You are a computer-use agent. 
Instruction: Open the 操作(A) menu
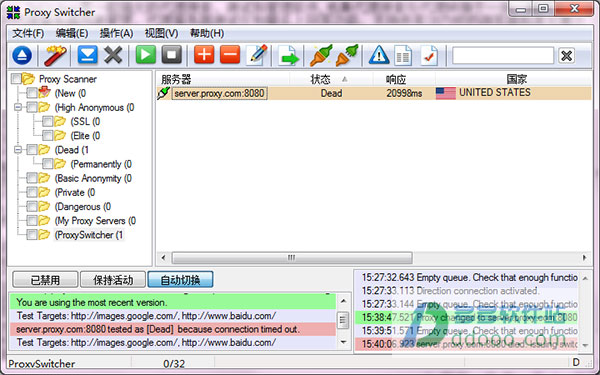[x=116, y=33]
